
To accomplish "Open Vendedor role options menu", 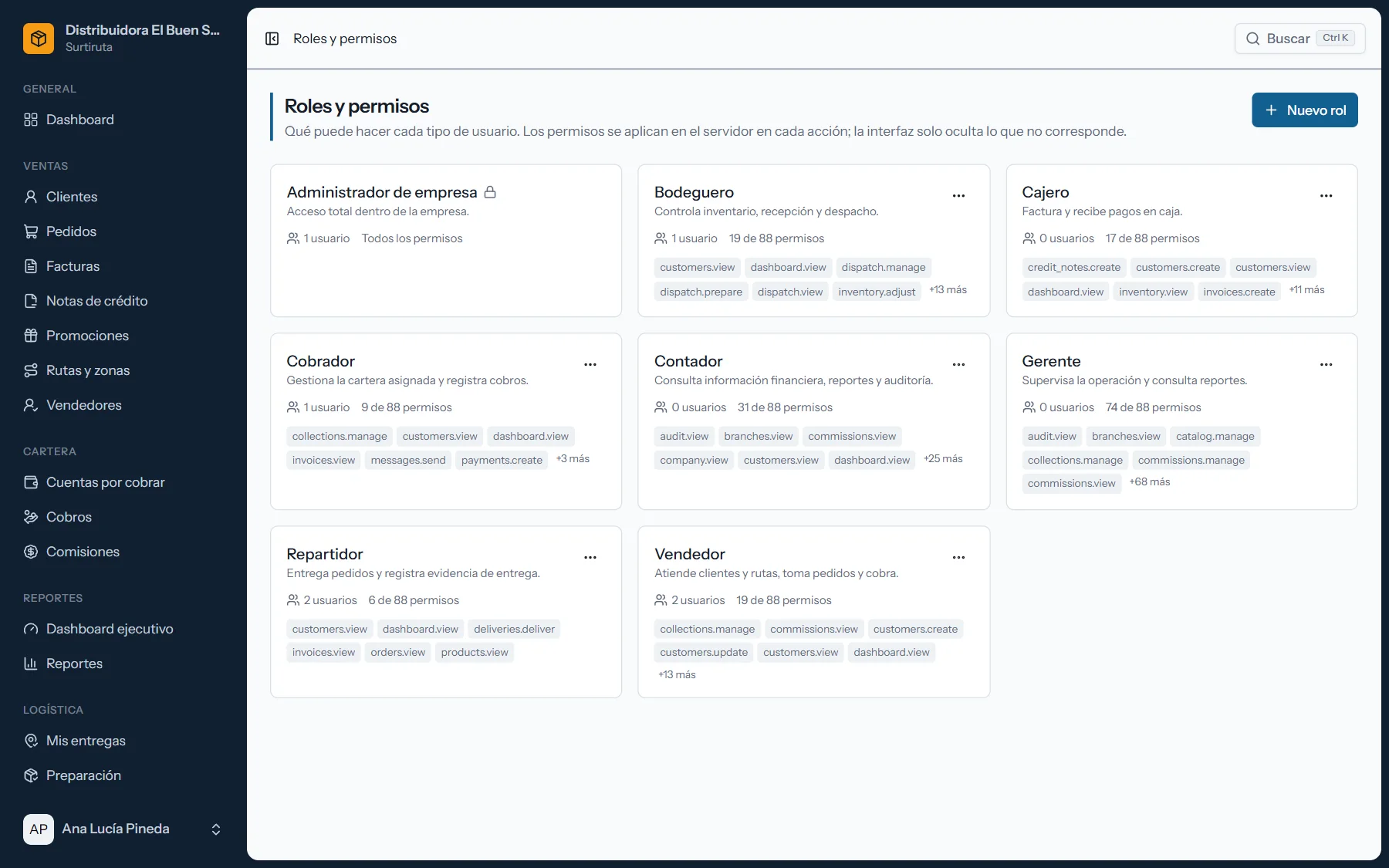I will pyautogui.click(x=958, y=558).
